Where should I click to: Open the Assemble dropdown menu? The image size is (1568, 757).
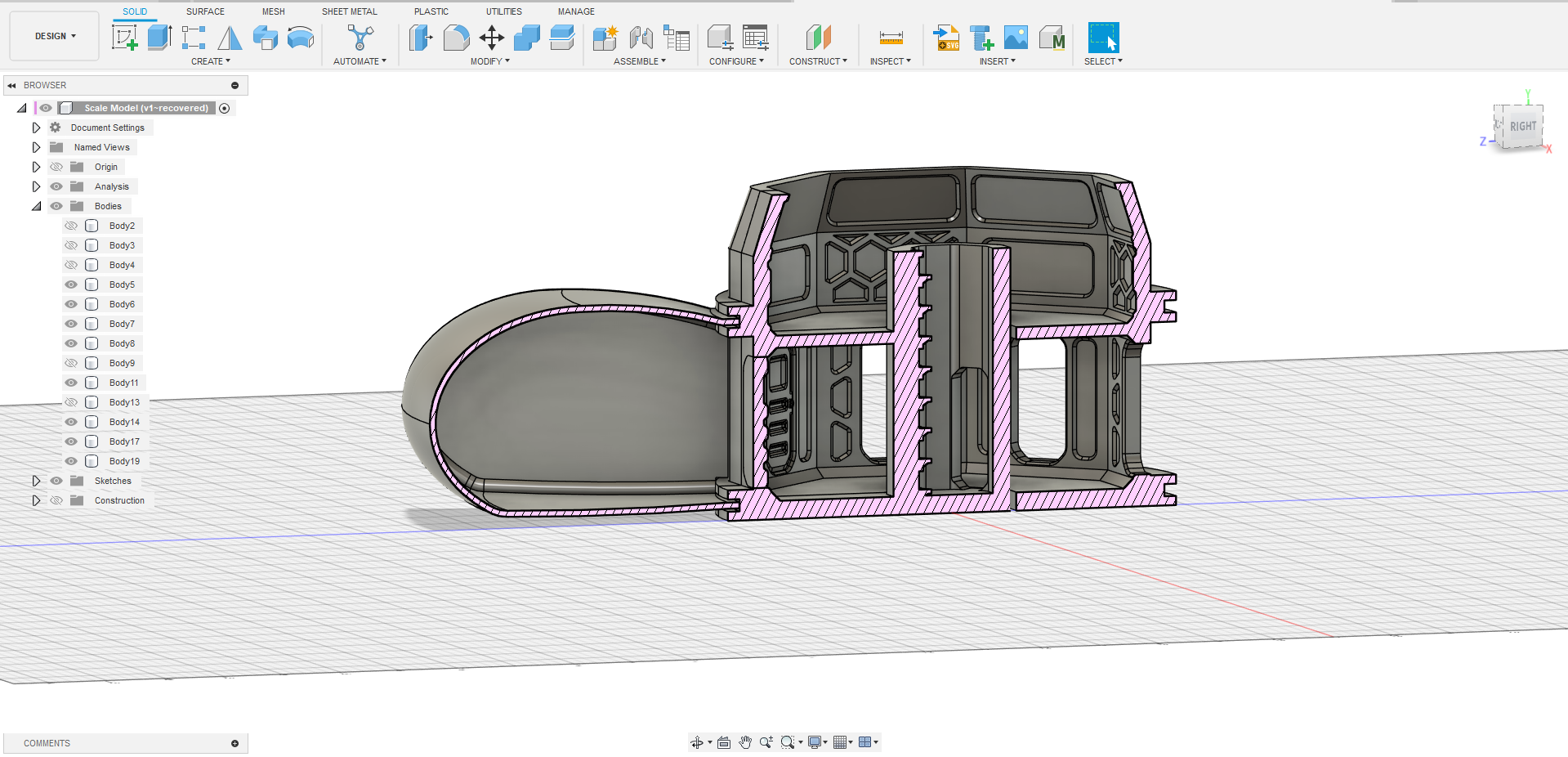click(x=640, y=61)
